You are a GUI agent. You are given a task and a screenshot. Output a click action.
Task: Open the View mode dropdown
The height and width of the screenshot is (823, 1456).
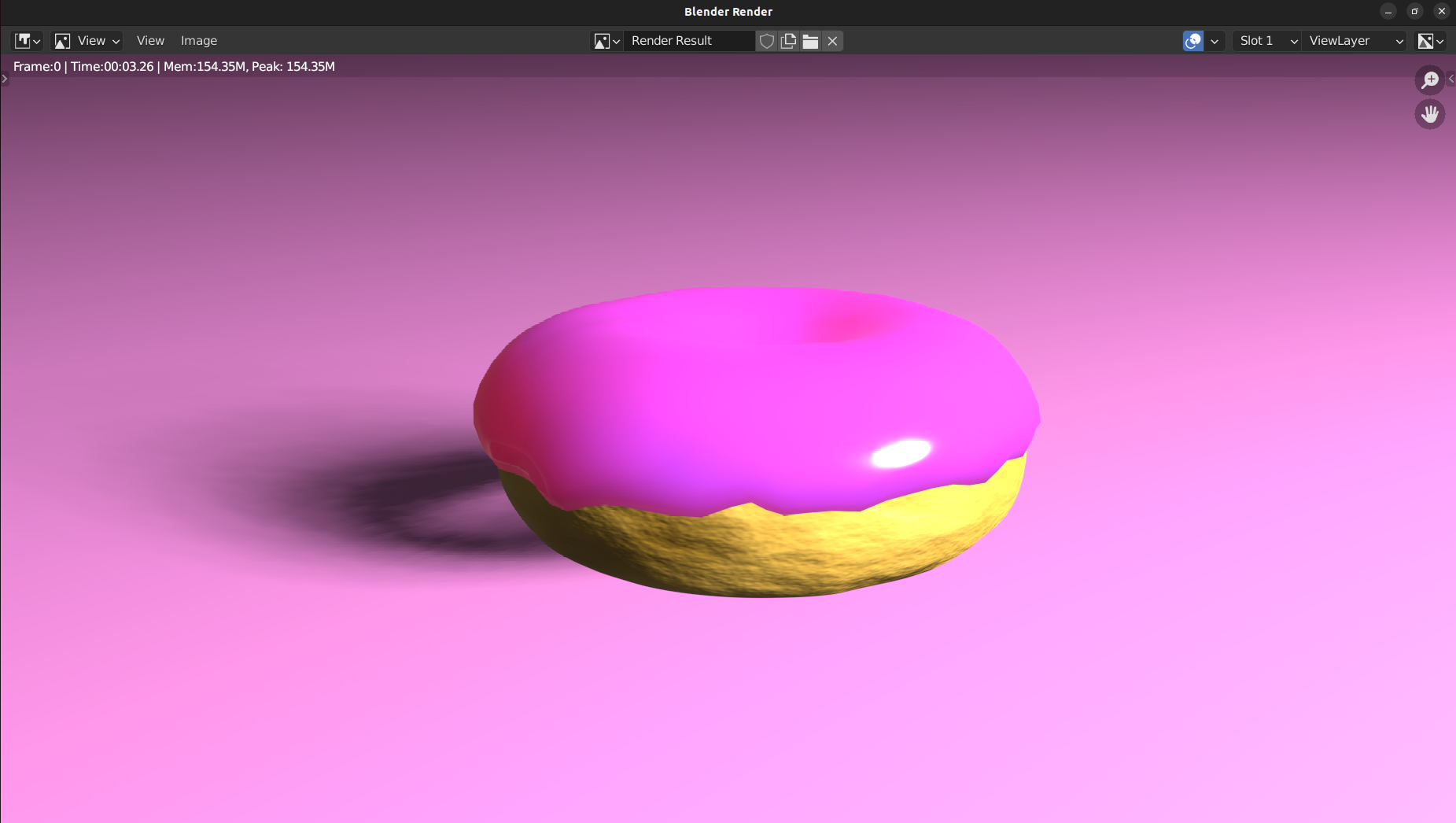(x=87, y=41)
